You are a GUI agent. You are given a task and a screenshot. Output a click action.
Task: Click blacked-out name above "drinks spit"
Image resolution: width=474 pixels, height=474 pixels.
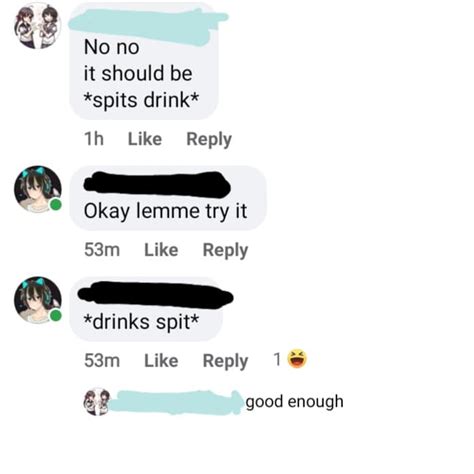(155, 295)
